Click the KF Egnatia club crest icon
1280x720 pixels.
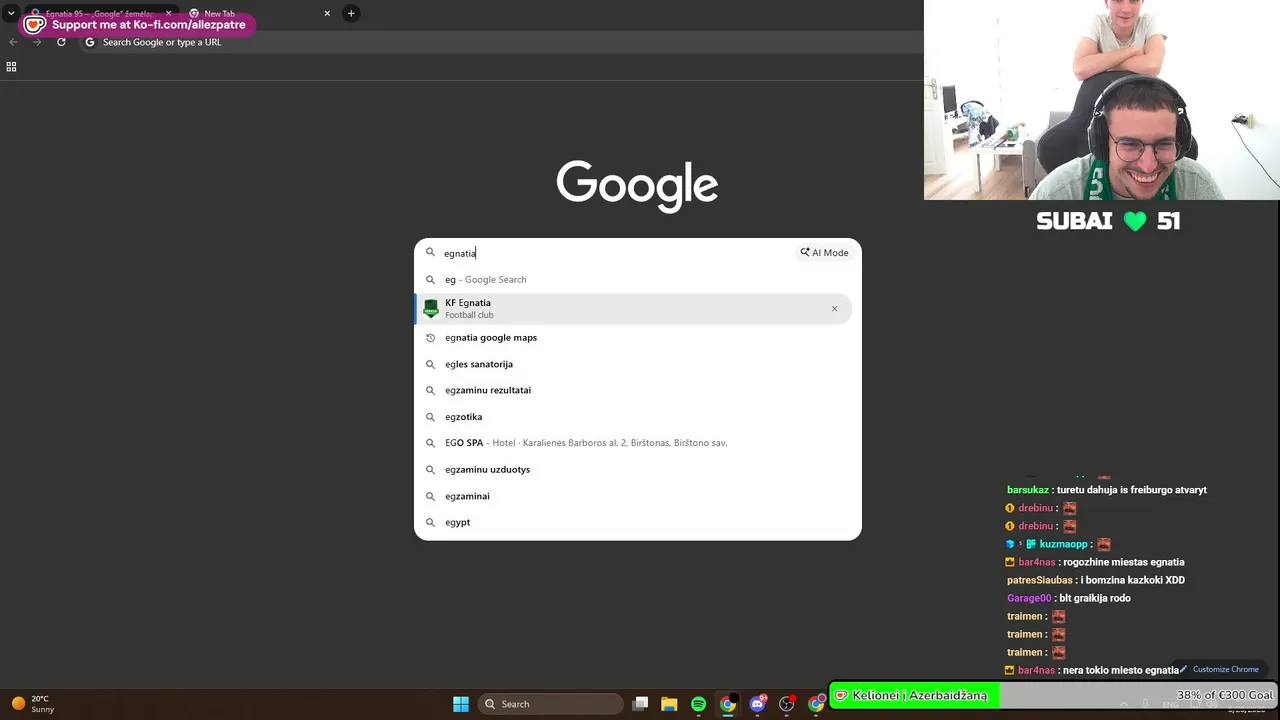431,309
